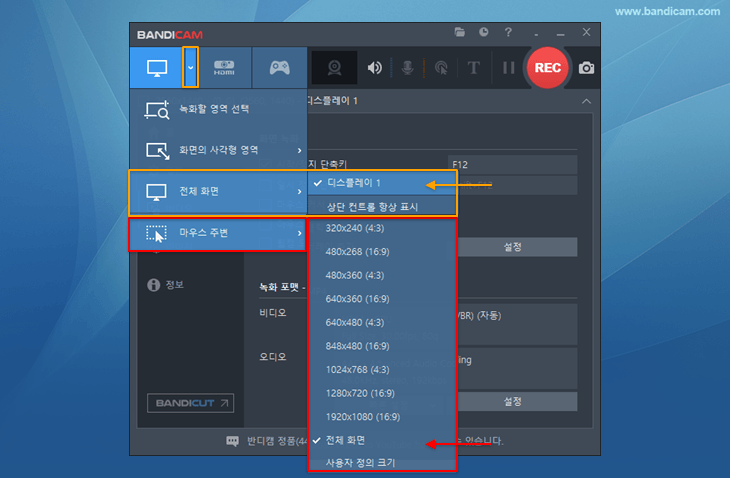Viewport: 730px width, 478px height.
Task: Choose 480x268 (16:9) size
Action: tap(382, 252)
